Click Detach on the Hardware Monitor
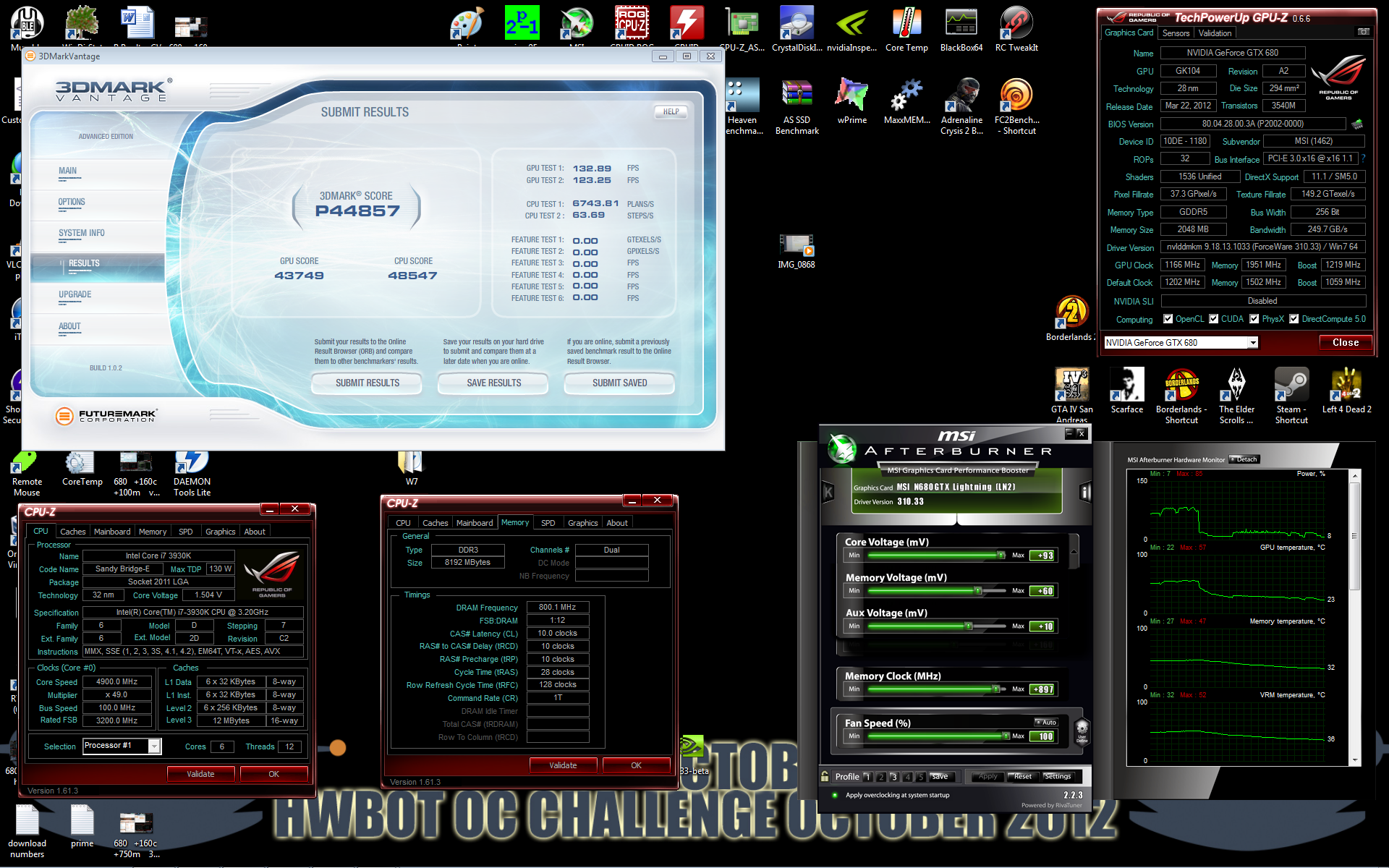1389x868 pixels. click(x=1244, y=459)
